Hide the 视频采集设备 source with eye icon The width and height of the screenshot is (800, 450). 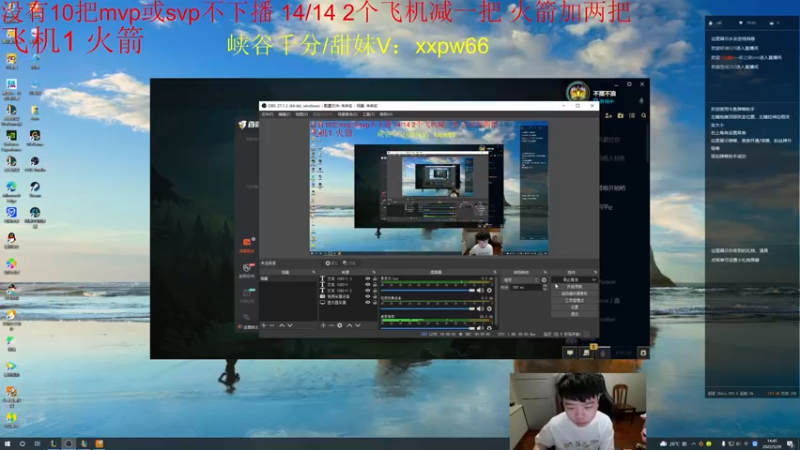[367, 296]
